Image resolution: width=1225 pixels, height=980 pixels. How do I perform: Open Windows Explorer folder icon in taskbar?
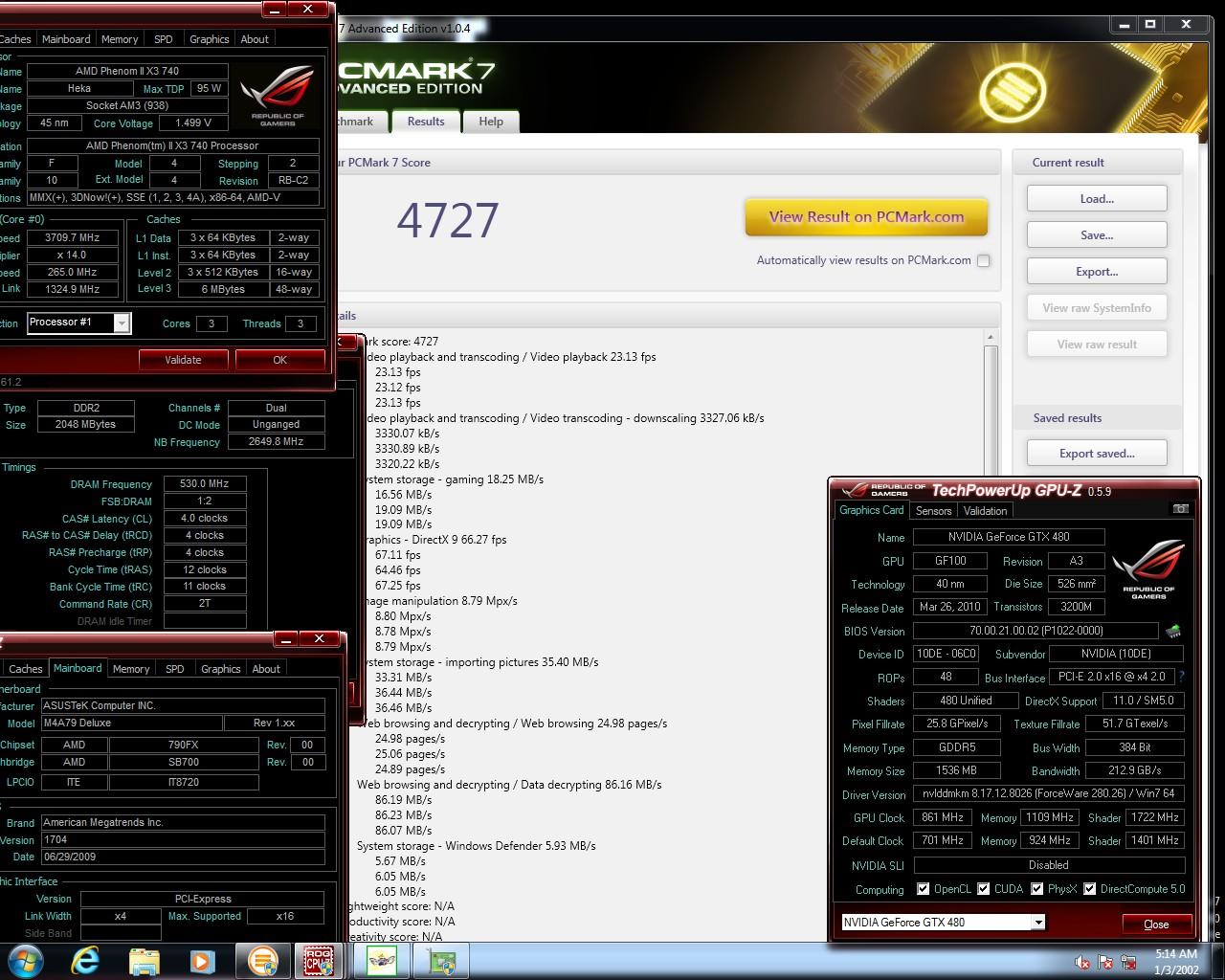pyautogui.click(x=144, y=960)
